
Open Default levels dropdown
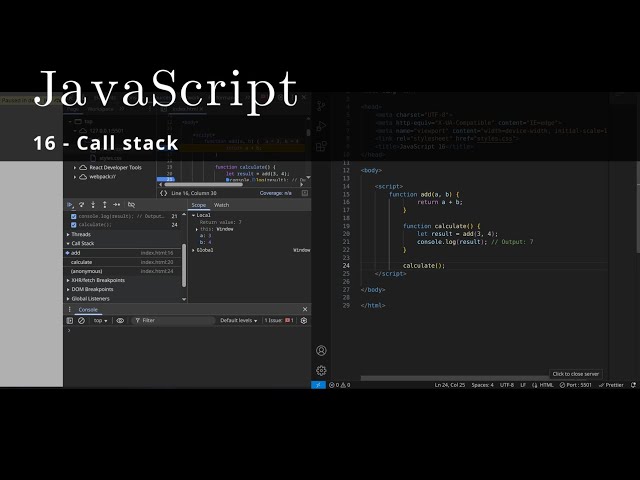coord(239,320)
